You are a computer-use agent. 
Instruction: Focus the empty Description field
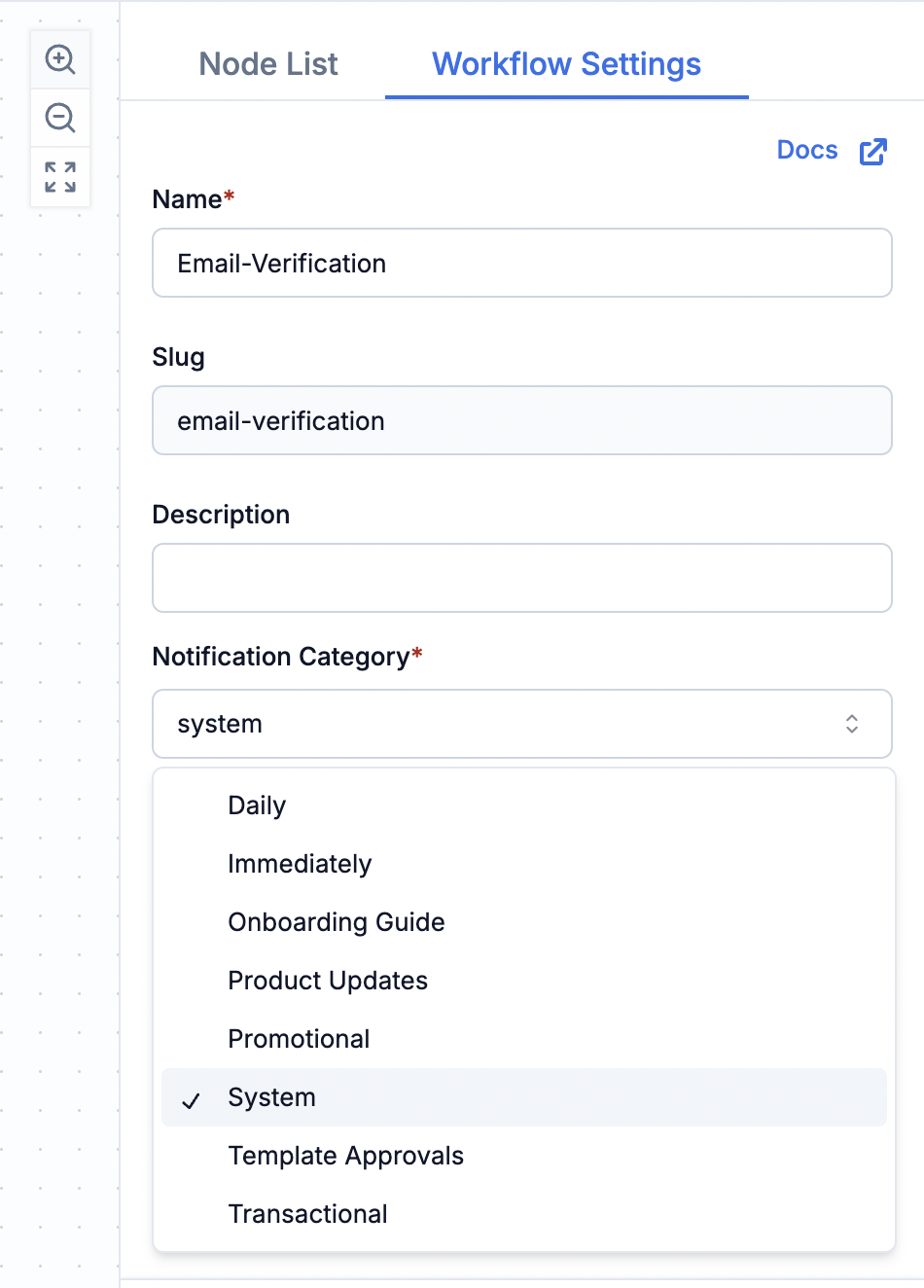coord(521,578)
